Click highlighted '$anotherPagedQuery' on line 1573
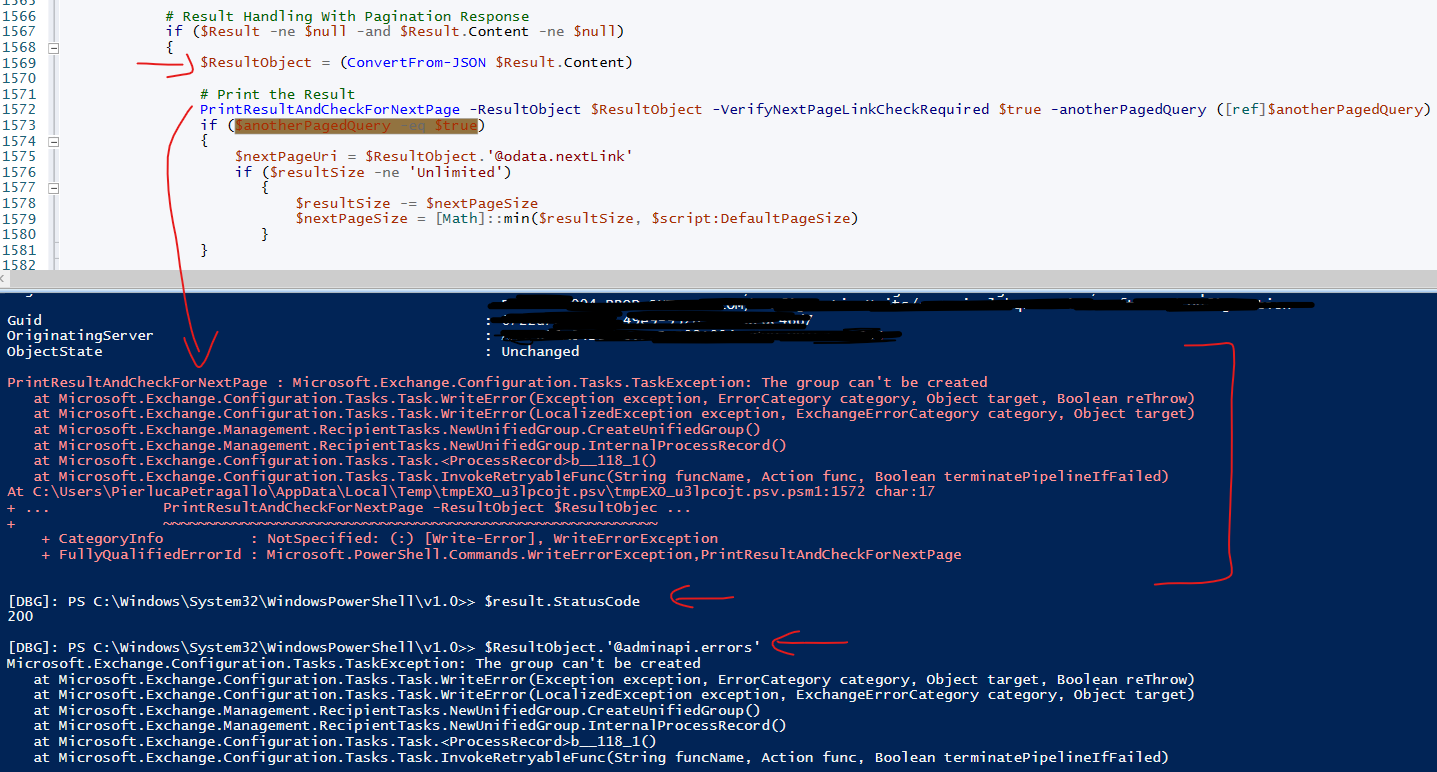1437x772 pixels. [x=313, y=125]
